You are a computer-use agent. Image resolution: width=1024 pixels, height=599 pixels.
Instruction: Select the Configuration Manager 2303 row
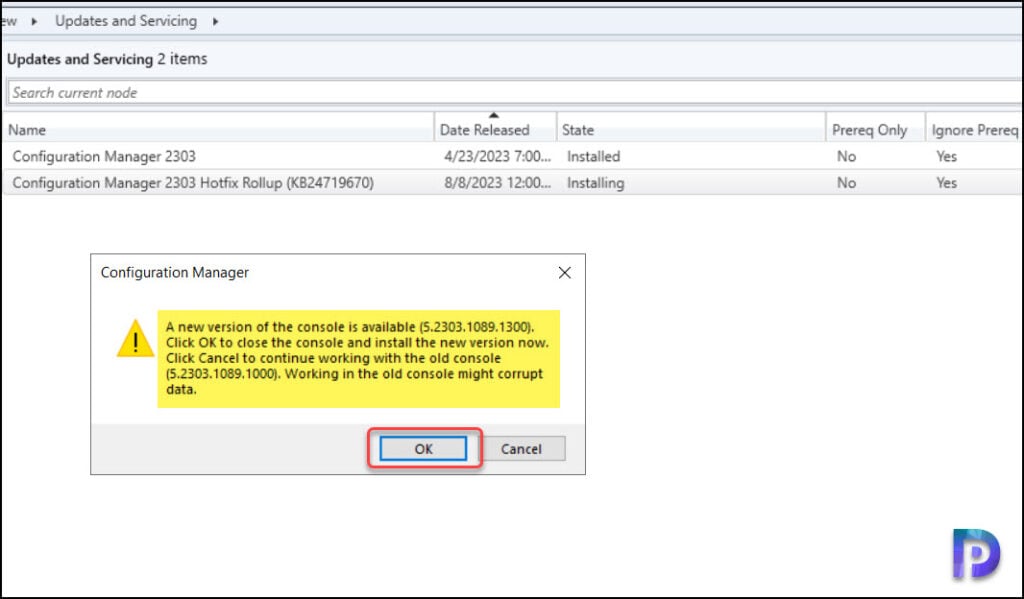(x=512, y=156)
